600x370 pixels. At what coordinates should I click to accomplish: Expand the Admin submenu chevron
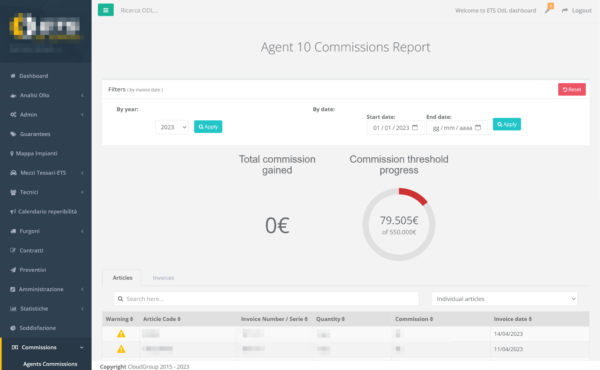(82, 114)
